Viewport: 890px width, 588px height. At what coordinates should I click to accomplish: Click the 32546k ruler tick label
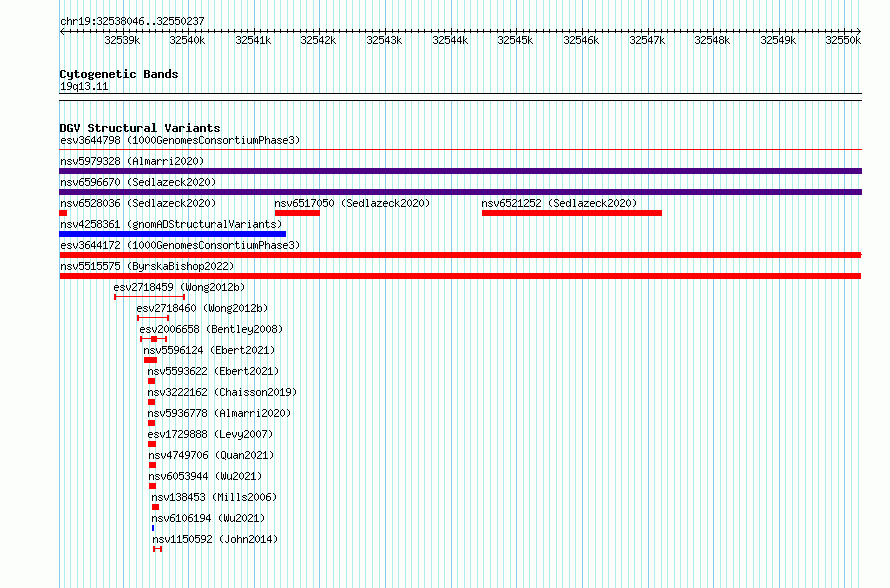tap(581, 40)
